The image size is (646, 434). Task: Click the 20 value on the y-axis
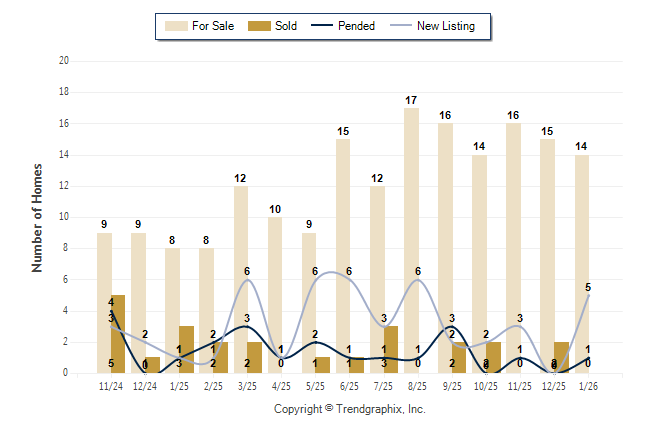[64, 61]
